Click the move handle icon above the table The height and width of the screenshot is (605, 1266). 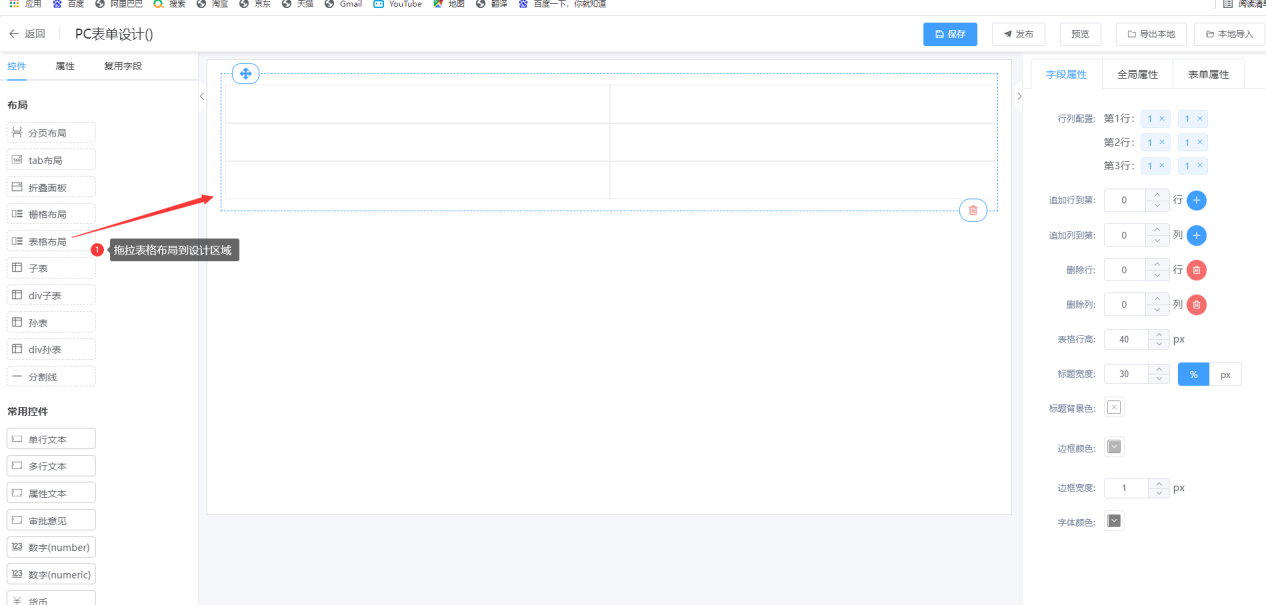pyautogui.click(x=246, y=74)
